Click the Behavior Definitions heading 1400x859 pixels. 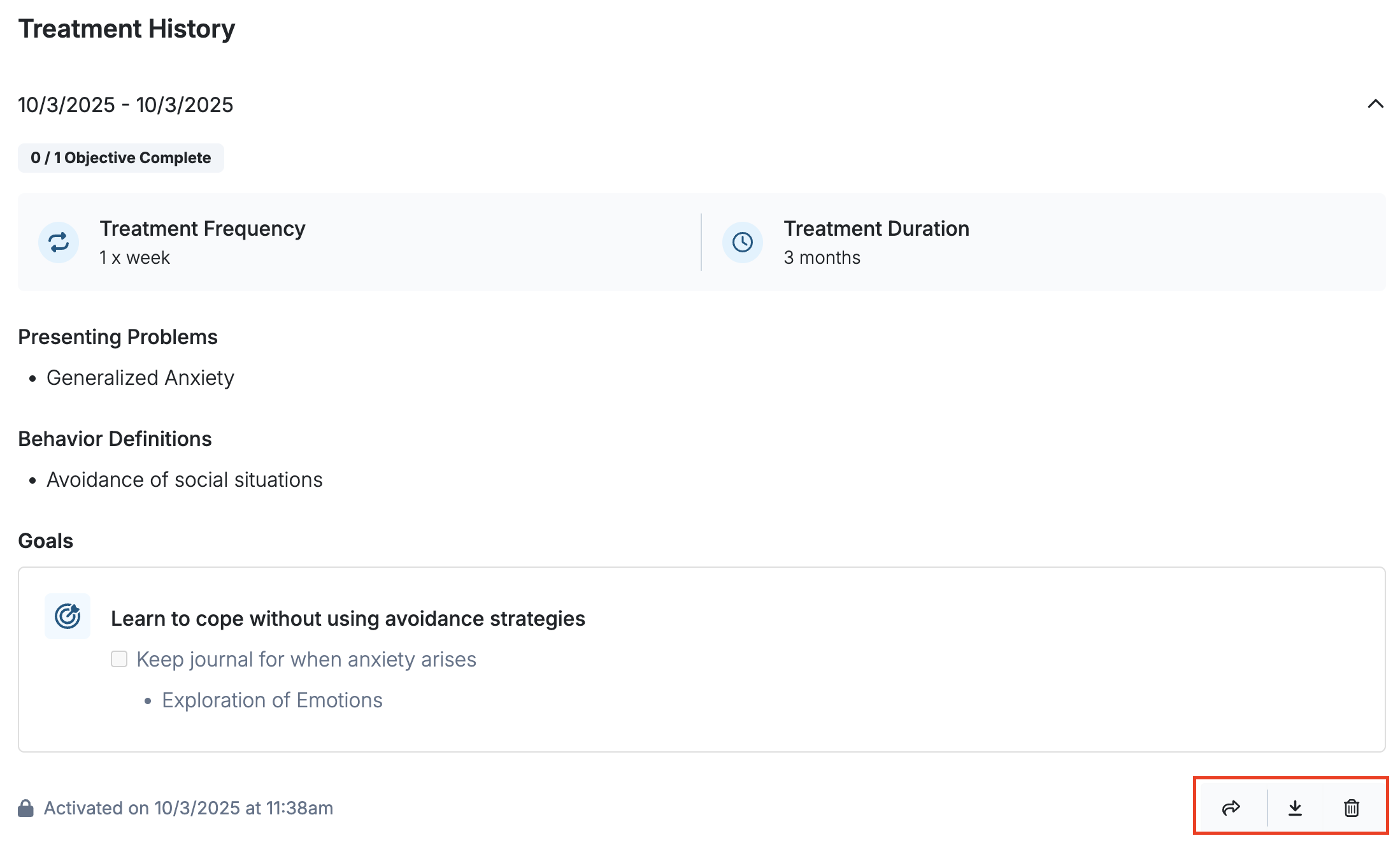tap(115, 439)
